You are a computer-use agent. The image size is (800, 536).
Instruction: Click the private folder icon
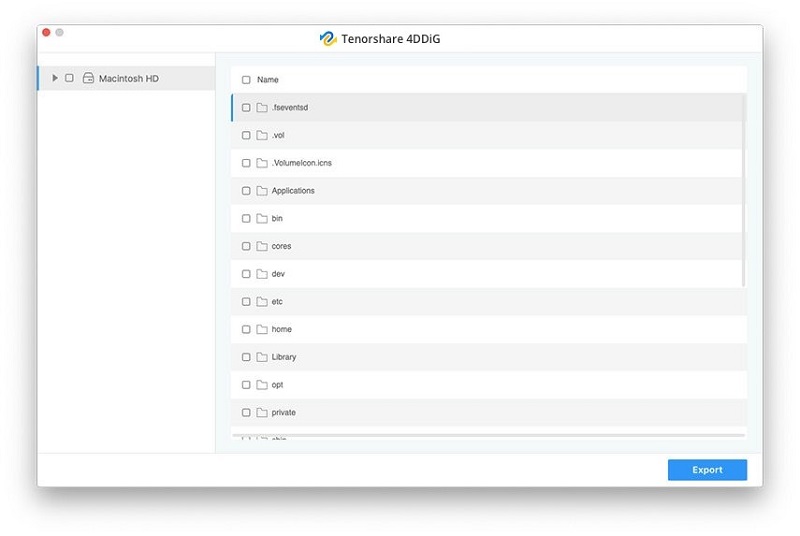tap(261, 412)
